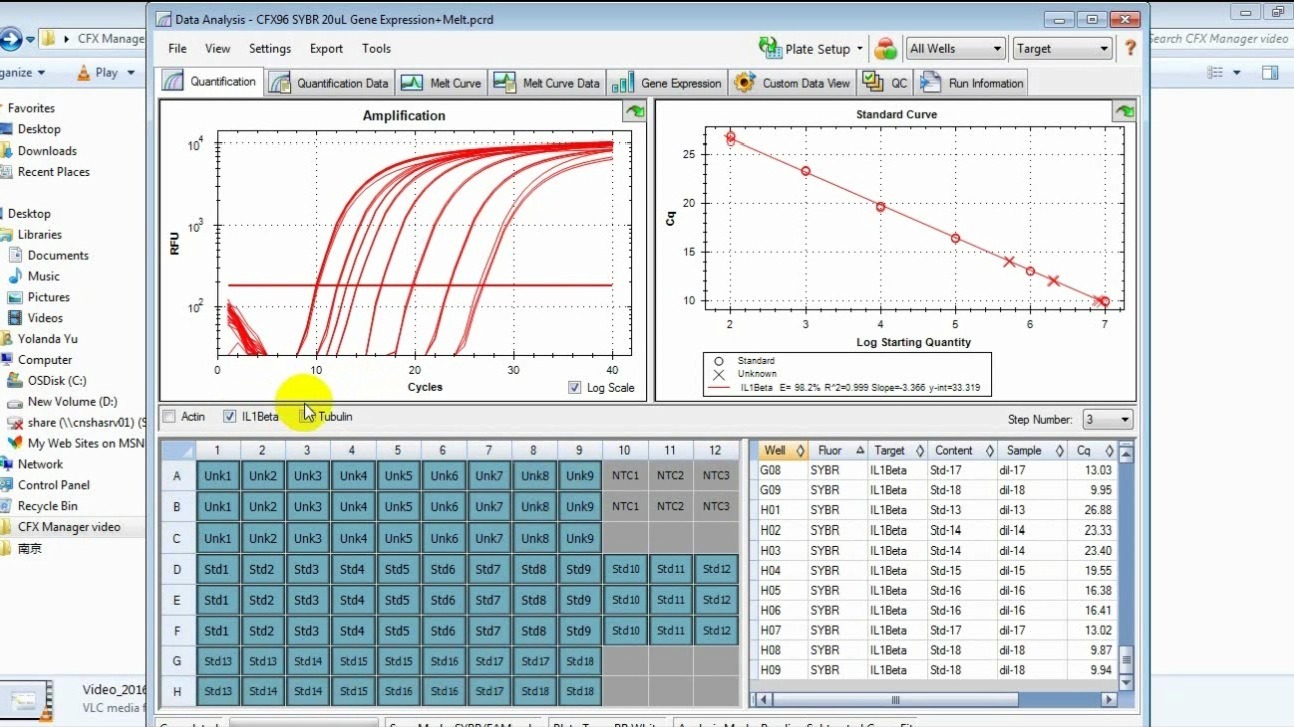Open the Target mode dropdown
The width and height of the screenshot is (1294, 727).
click(x=1062, y=48)
